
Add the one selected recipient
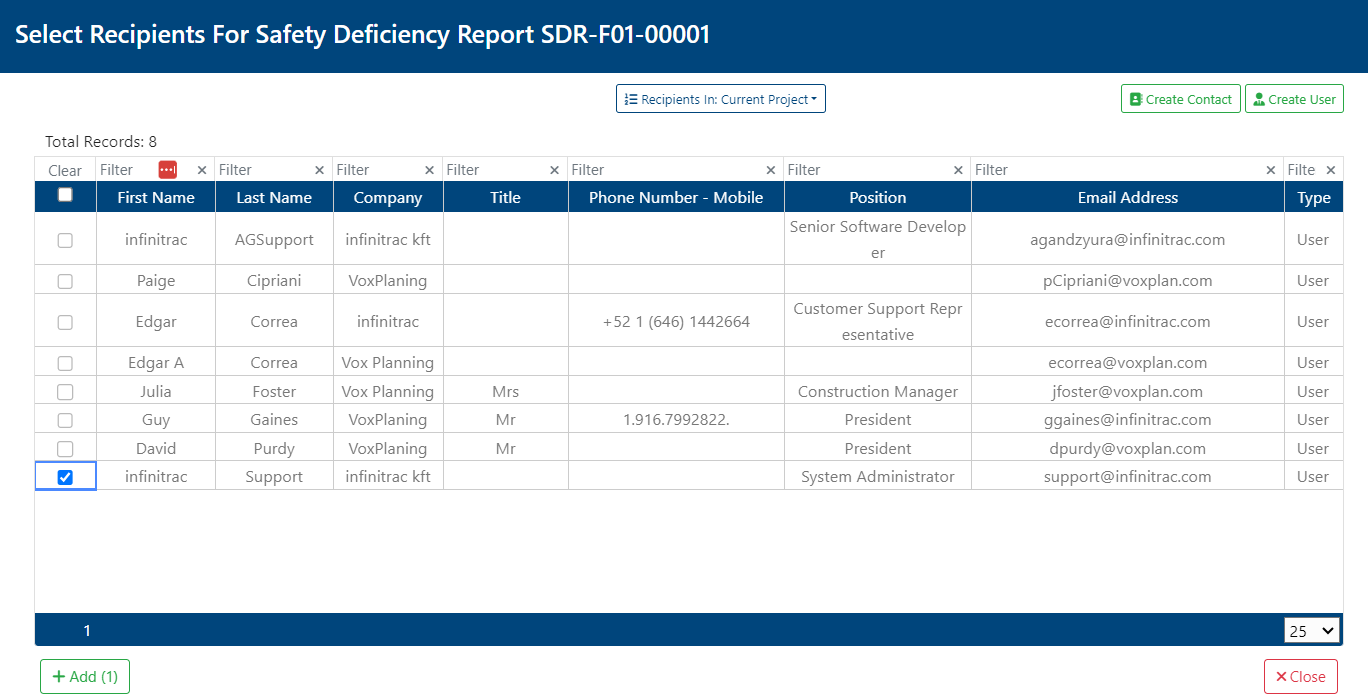click(x=85, y=677)
